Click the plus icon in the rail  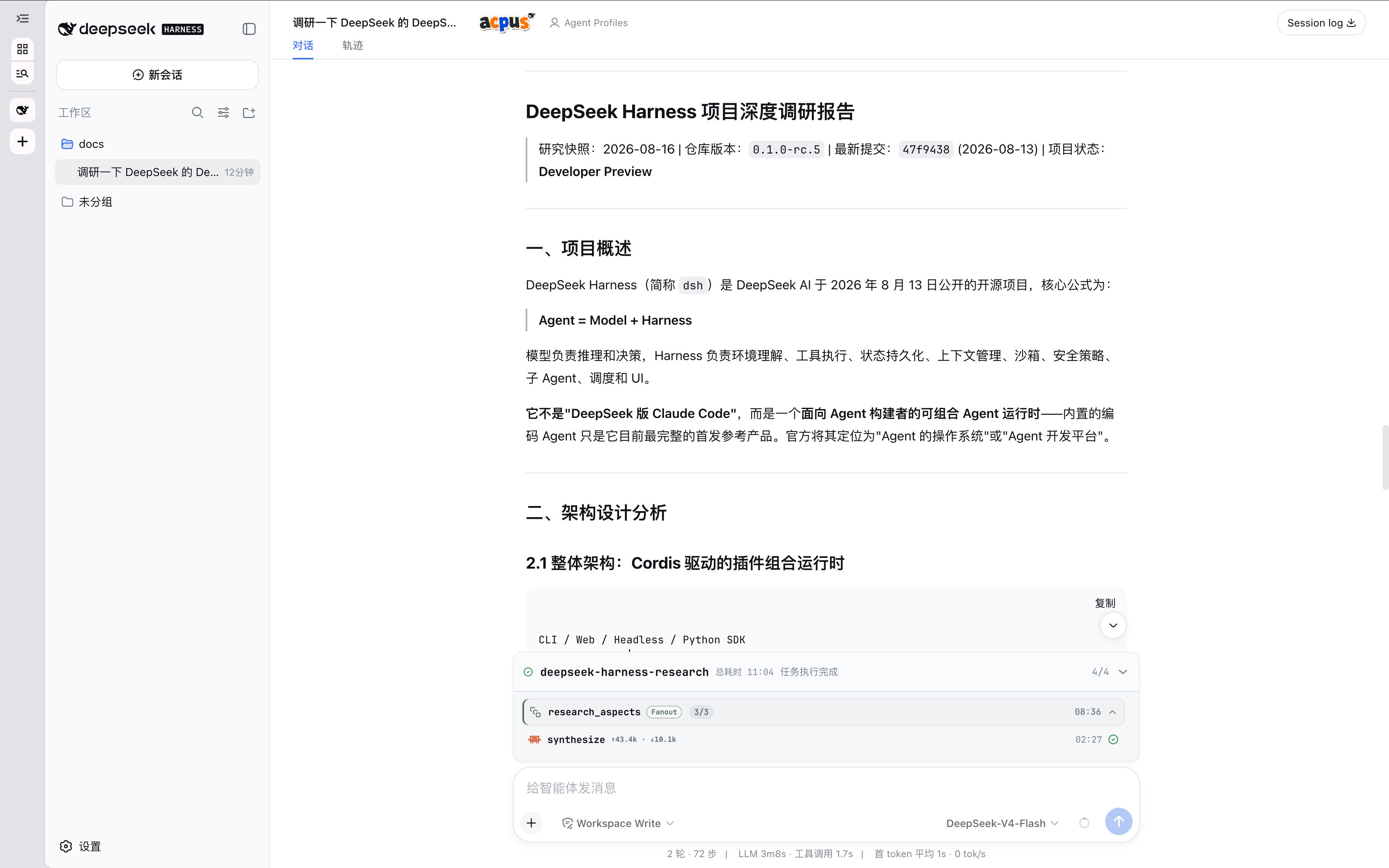(23, 142)
